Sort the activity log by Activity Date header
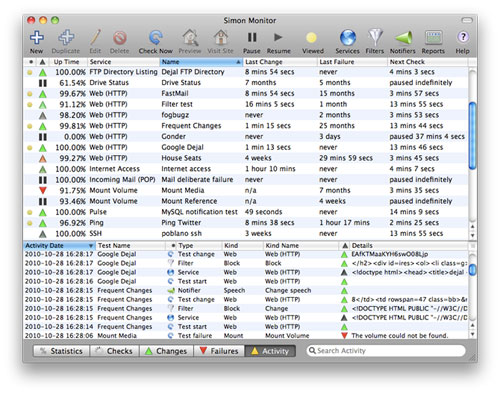 [x=59, y=246]
